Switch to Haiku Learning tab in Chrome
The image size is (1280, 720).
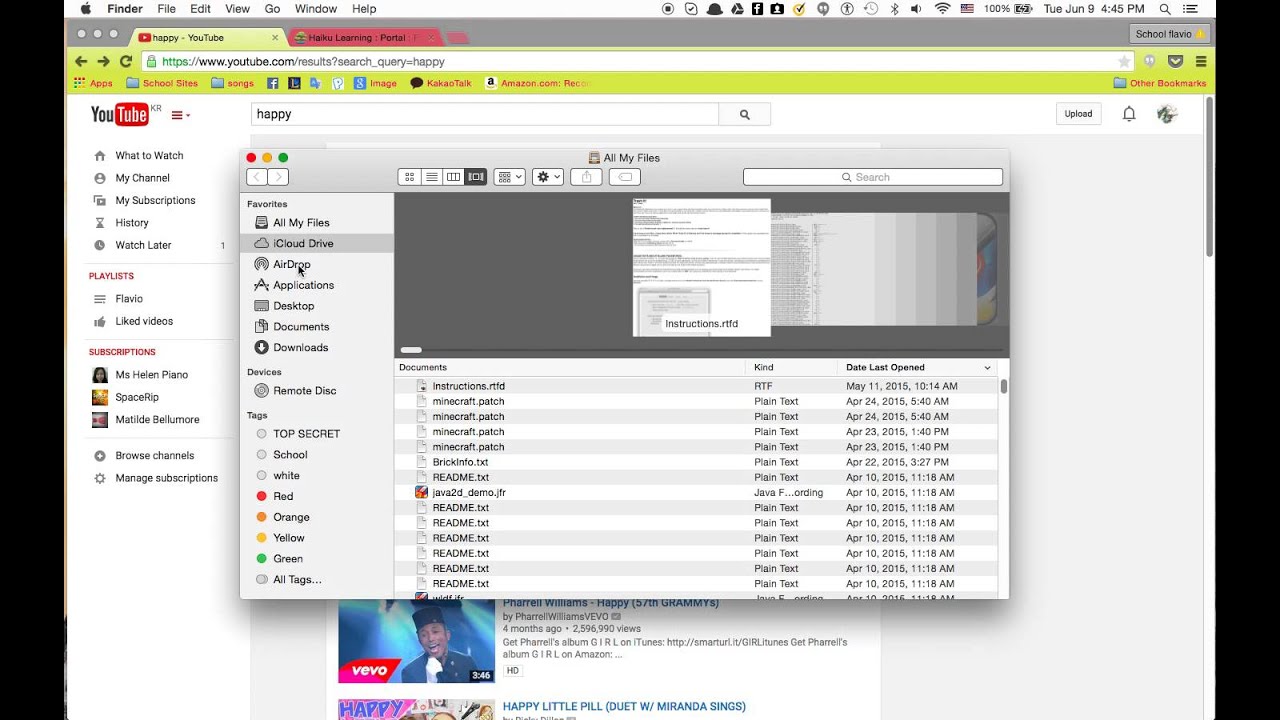pos(363,38)
